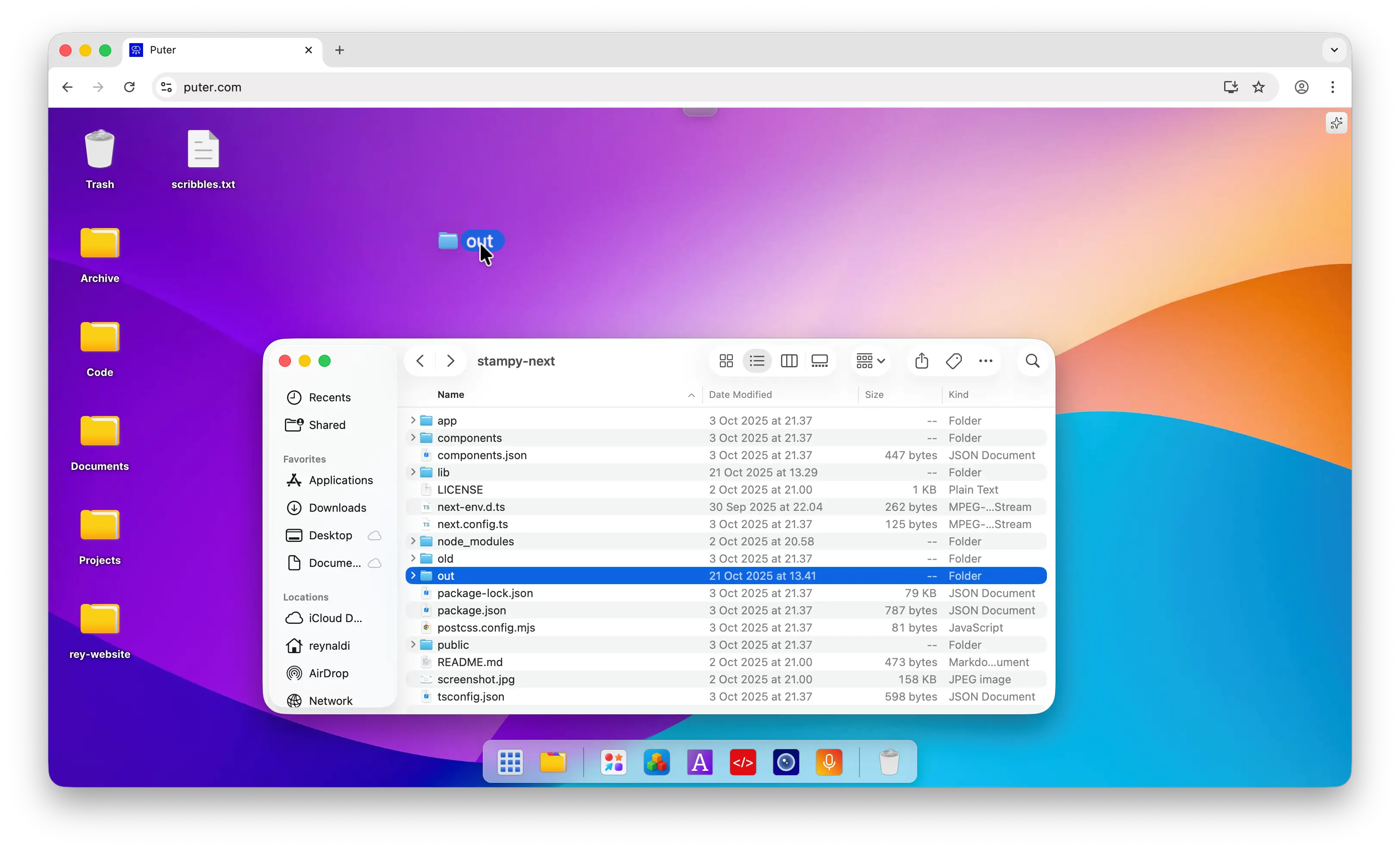The width and height of the screenshot is (1400, 851).
Task: Switch Finder to gallery view
Action: 819,361
